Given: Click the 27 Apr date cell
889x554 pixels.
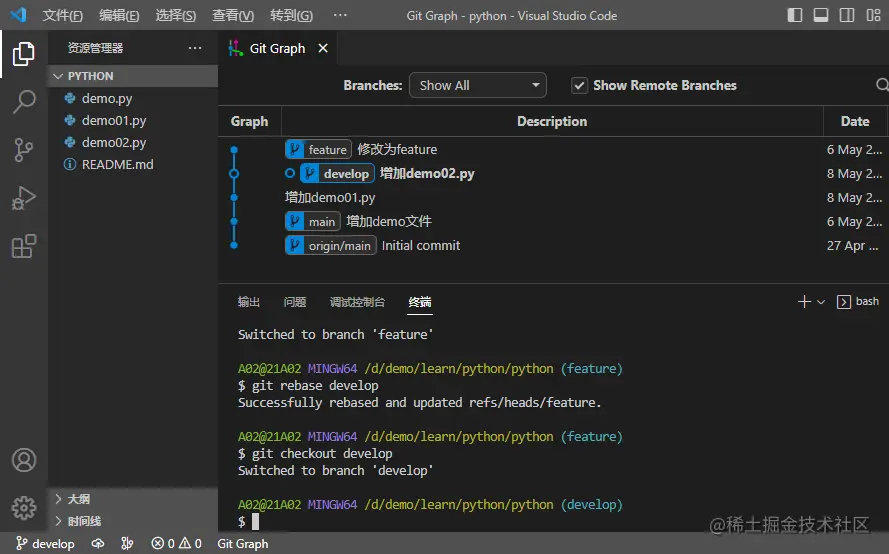Looking at the screenshot, I should pos(852,246).
